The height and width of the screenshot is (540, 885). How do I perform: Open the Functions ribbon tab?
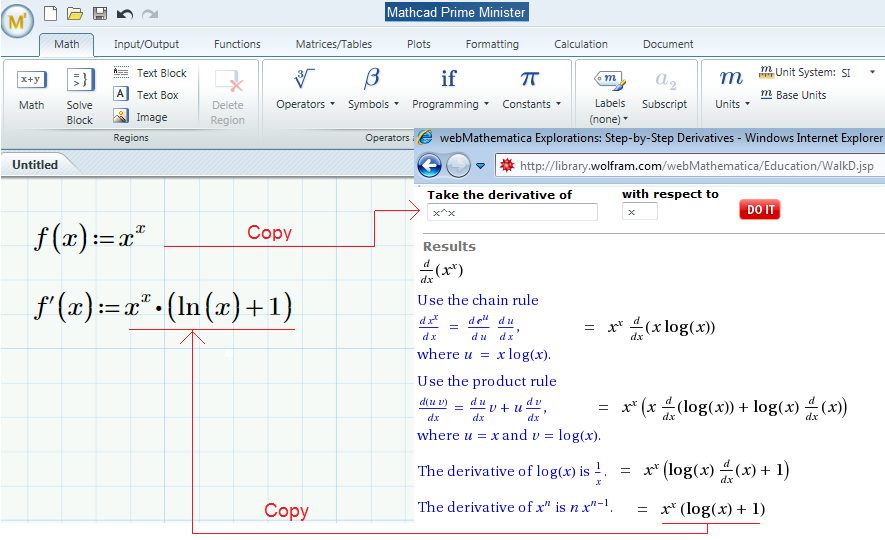(237, 44)
